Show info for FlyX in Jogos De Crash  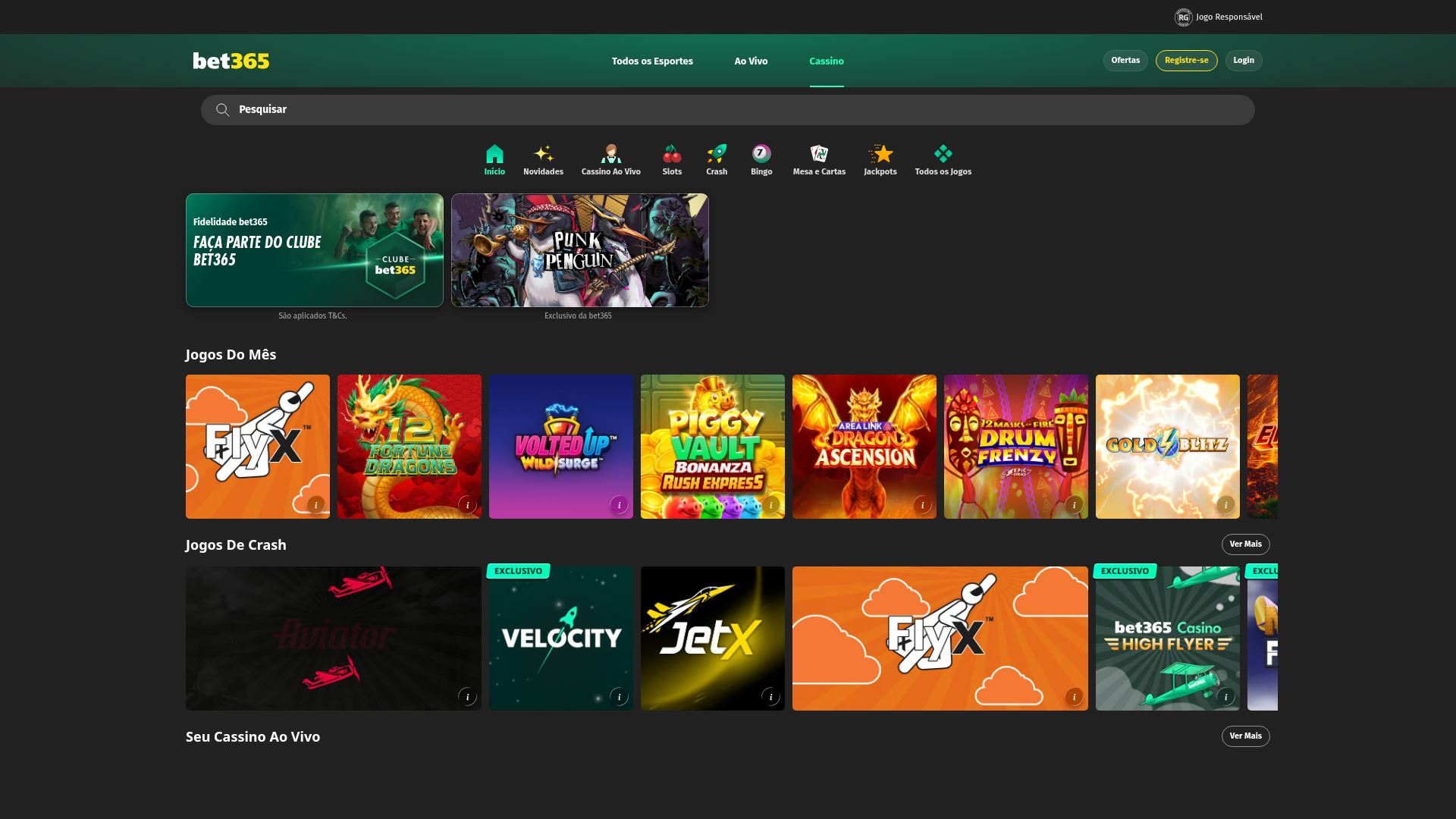[x=1074, y=697]
